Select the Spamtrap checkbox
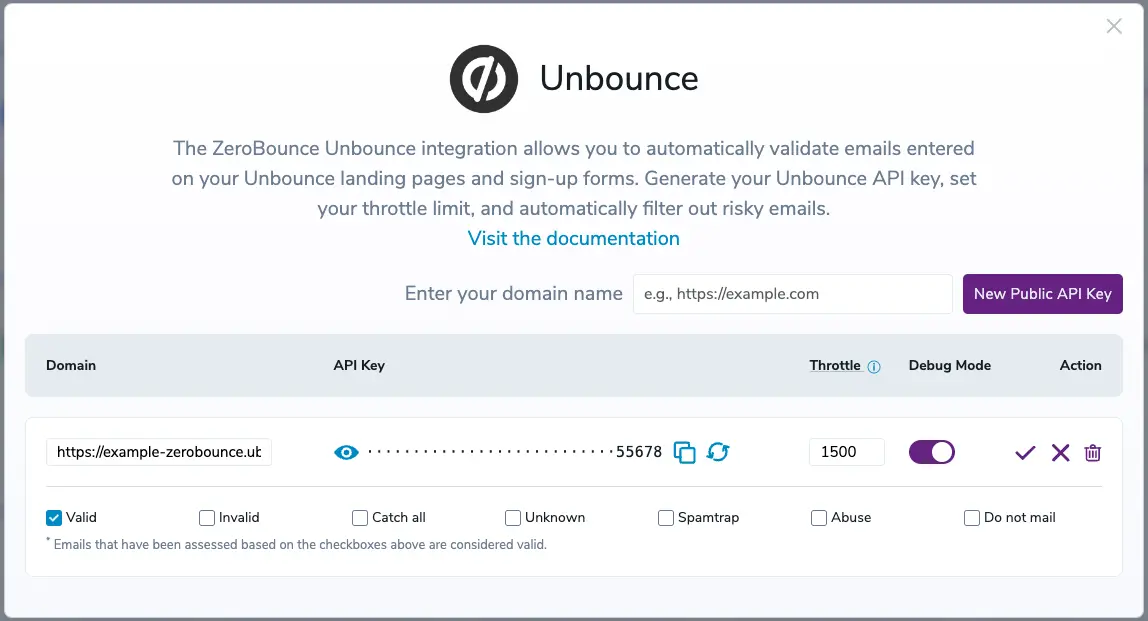 pos(666,518)
